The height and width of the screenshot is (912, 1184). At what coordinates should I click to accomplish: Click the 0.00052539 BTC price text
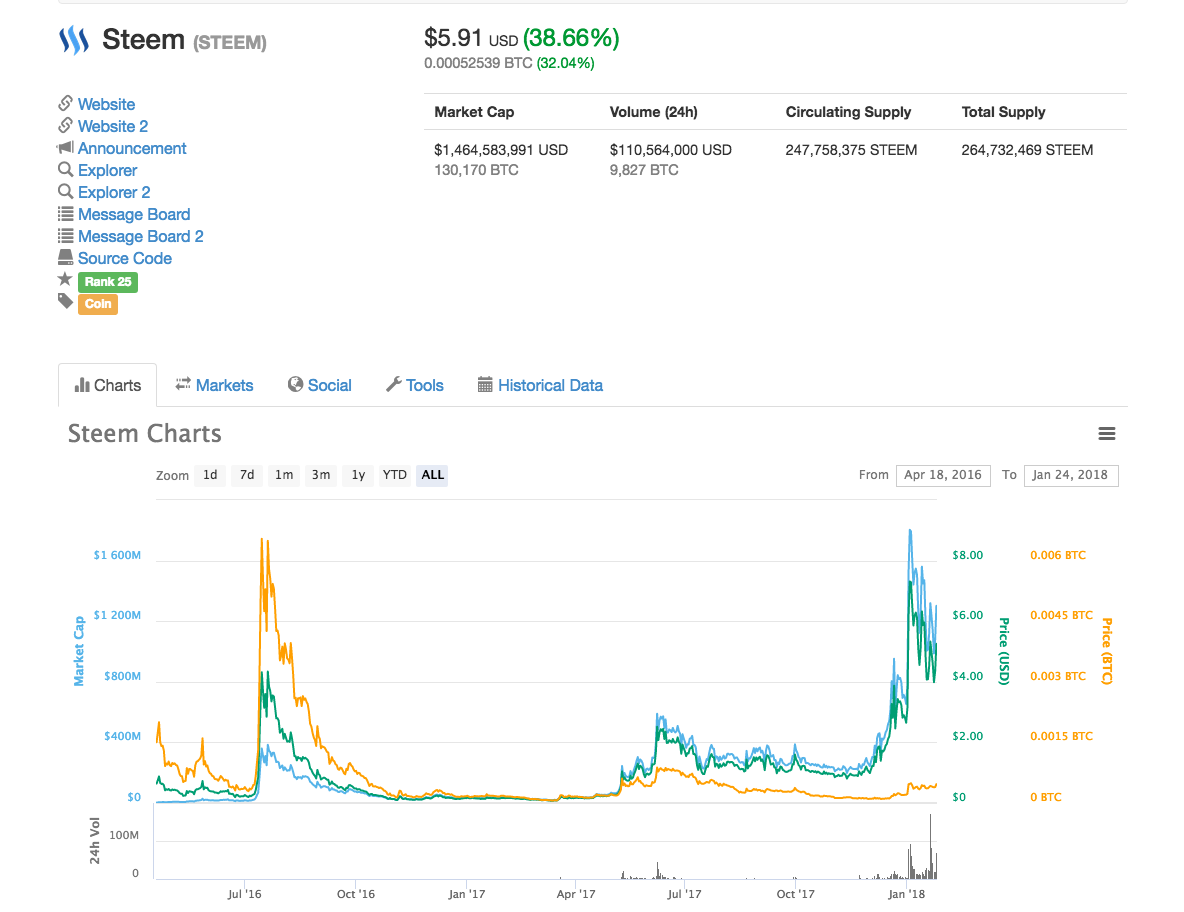click(478, 63)
